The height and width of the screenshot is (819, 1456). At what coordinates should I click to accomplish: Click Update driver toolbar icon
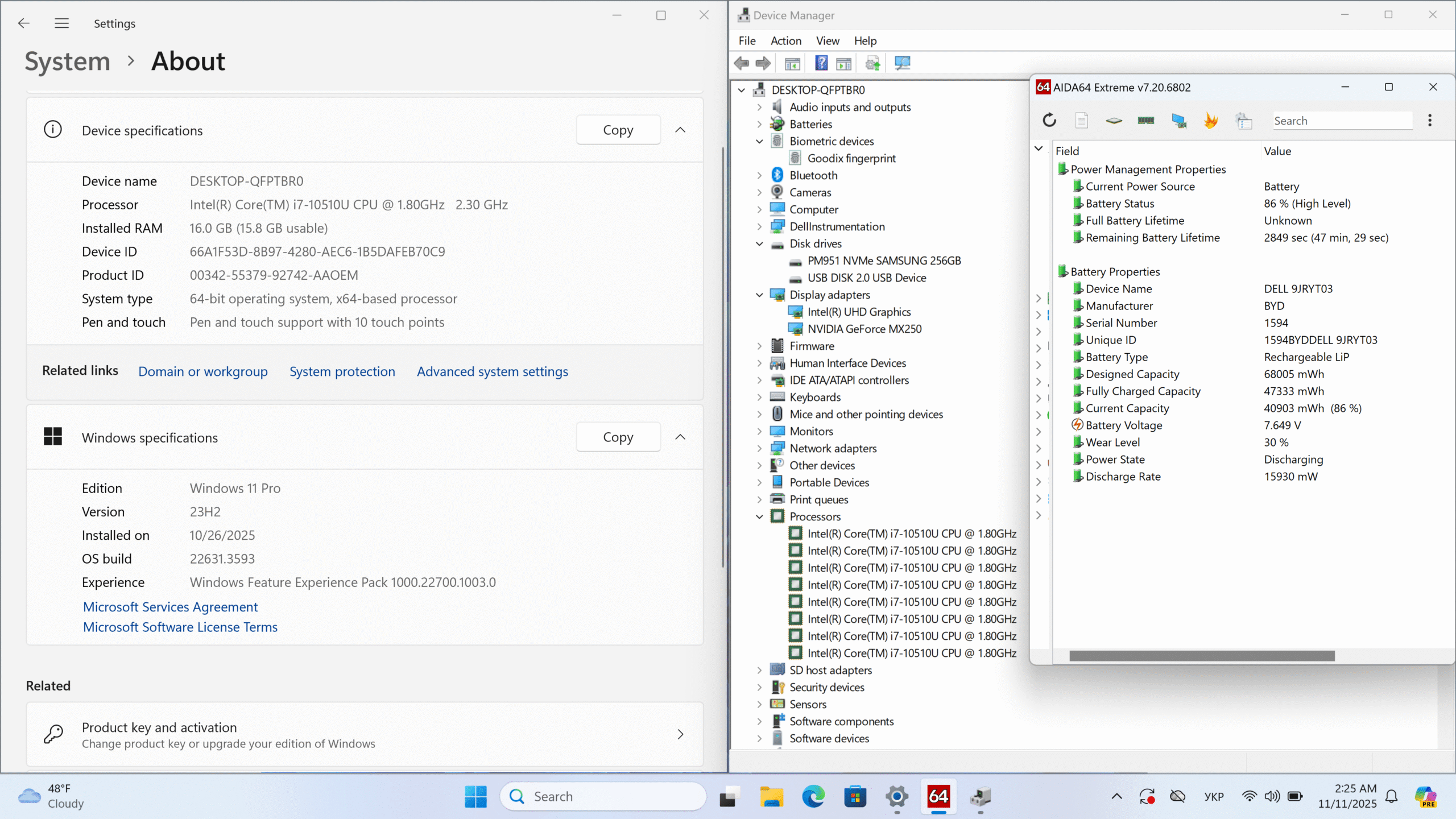pyautogui.click(x=873, y=63)
